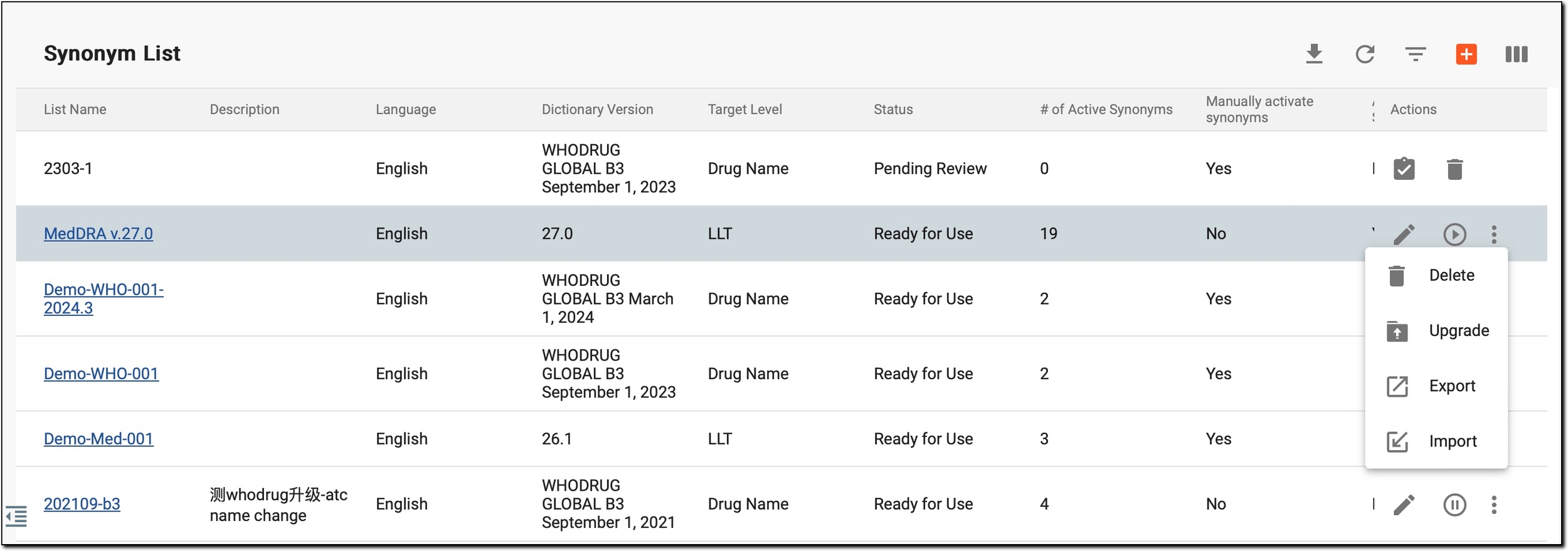Click the 26.1 dictionary version cell
The image size is (1568, 551).
coord(557,439)
